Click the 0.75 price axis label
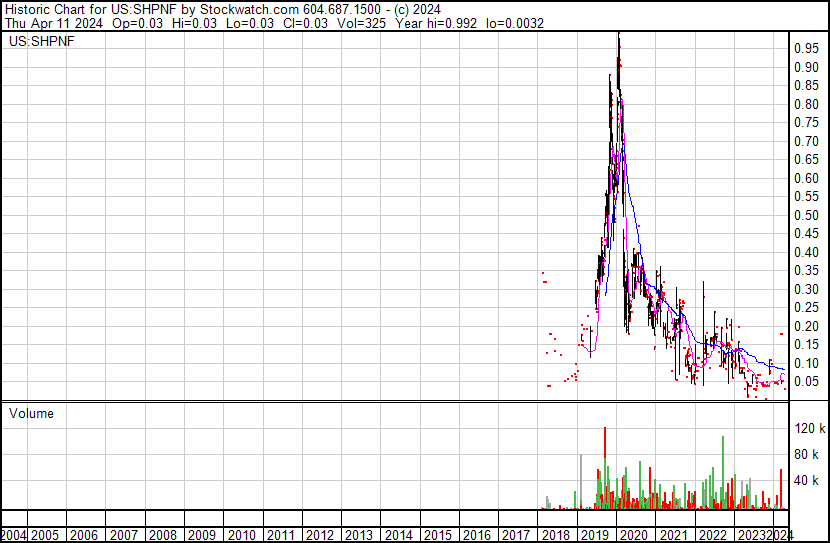Screen dimensions: 830x543 pyautogui.click(x=806, y=123)
